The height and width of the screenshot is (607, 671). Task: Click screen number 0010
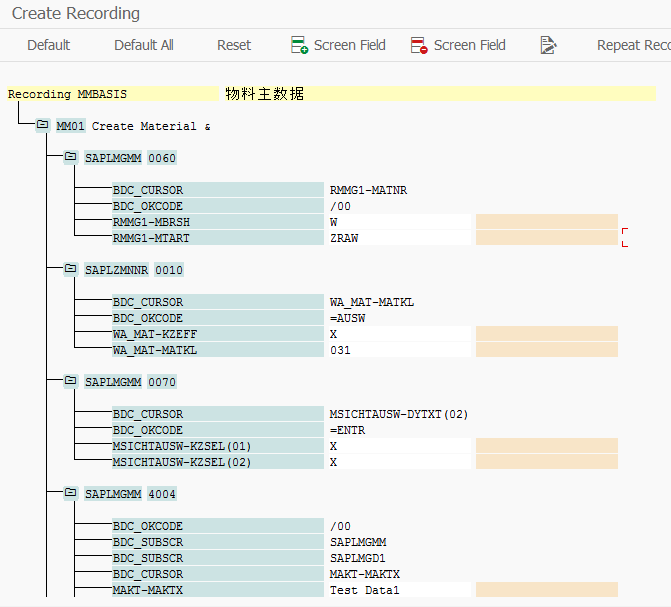click(x=169, y=270)
